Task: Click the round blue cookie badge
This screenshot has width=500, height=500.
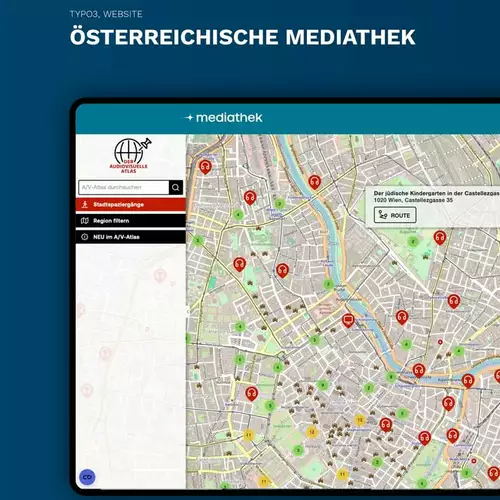Action: (87, 477)
